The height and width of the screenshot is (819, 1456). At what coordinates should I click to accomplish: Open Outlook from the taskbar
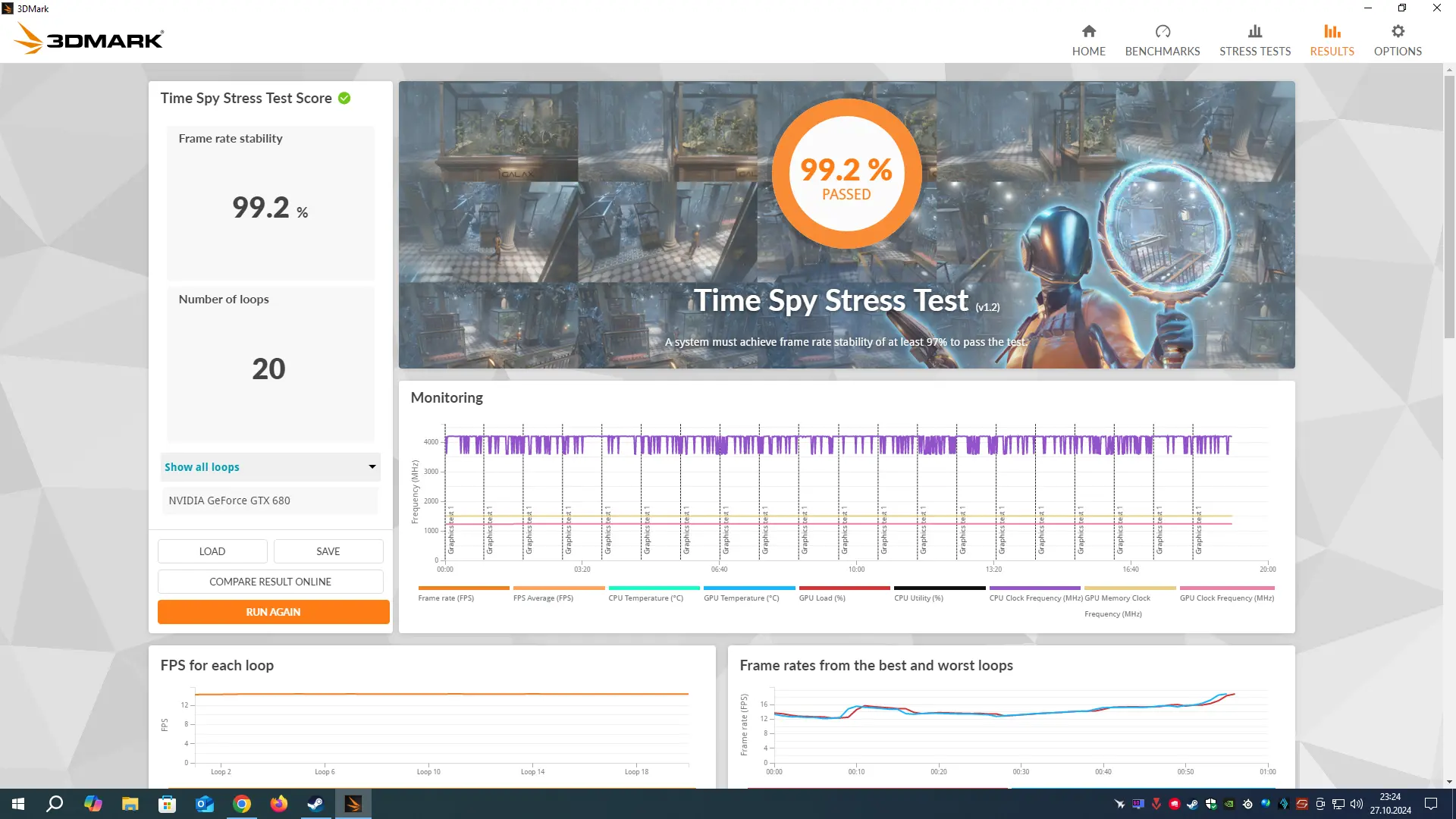pyautogui.click(x=205, y=804)
